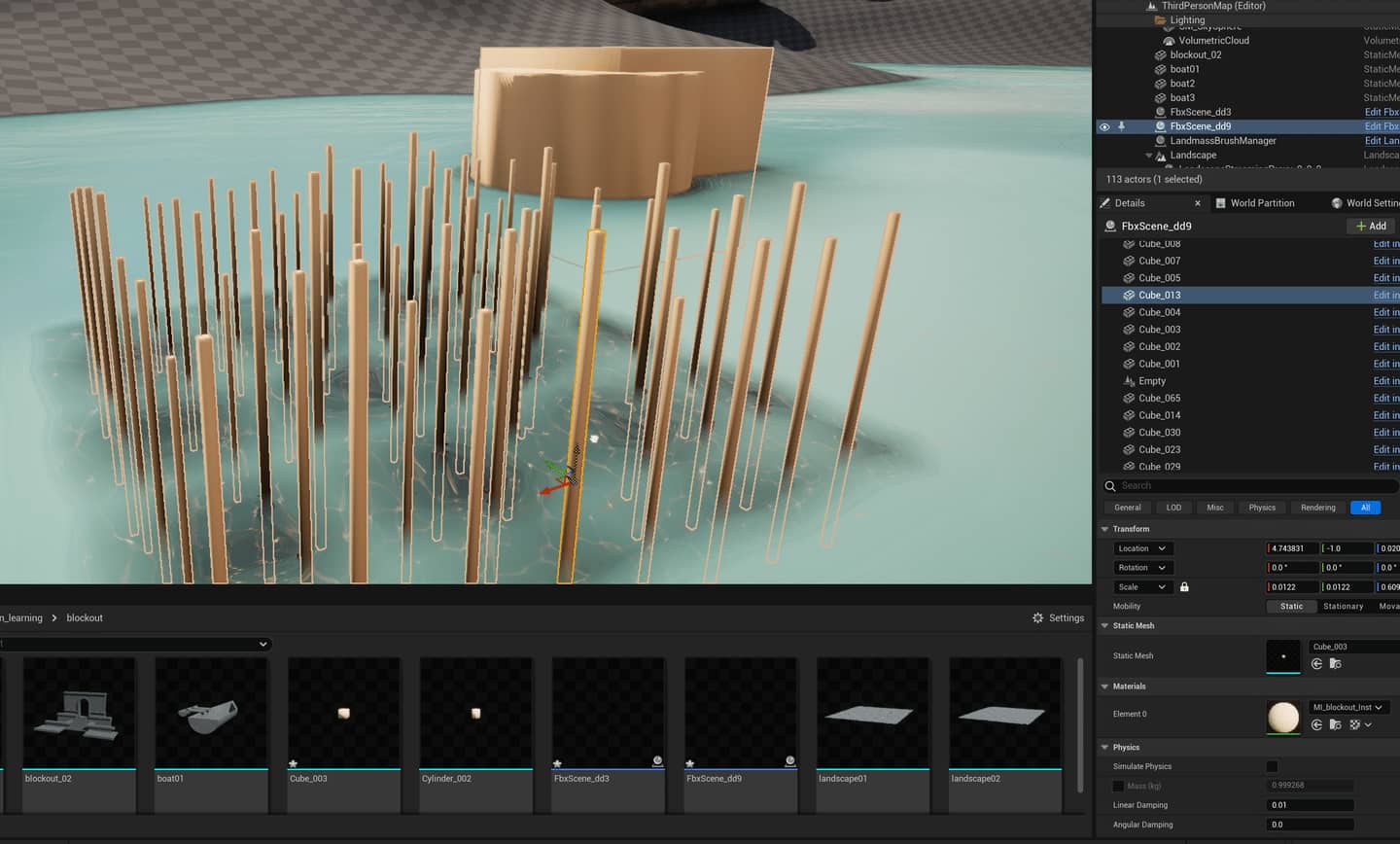This screenshot has height=844, width=1400.
Task: Browse to Cube_003 mesh in Content Browser
Action: (x=1335, y=664)
